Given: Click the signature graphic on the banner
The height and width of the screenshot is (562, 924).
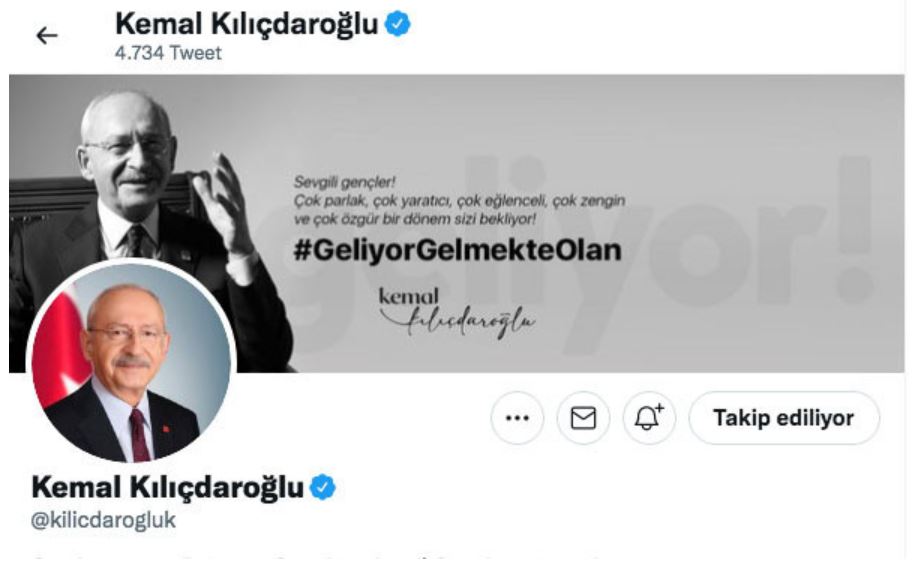Looking at the screenshot, I should [x=457, y=312].
